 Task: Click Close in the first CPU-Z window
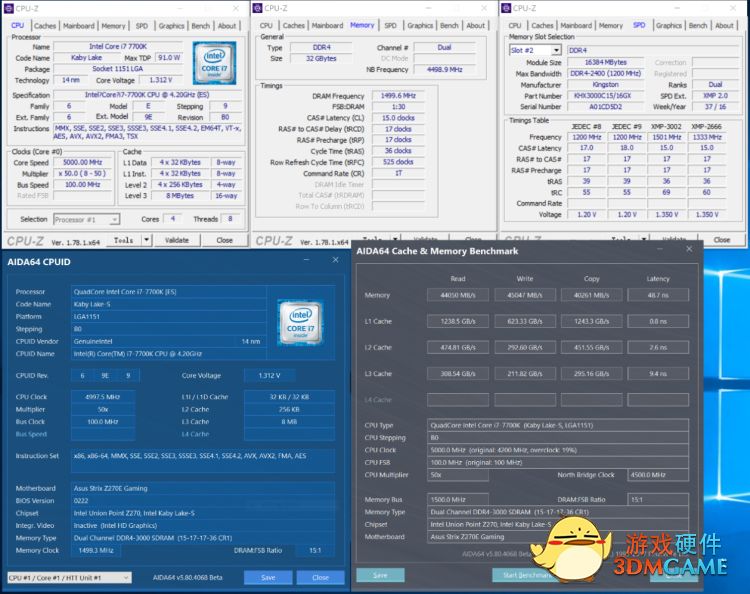click(224, 240)
